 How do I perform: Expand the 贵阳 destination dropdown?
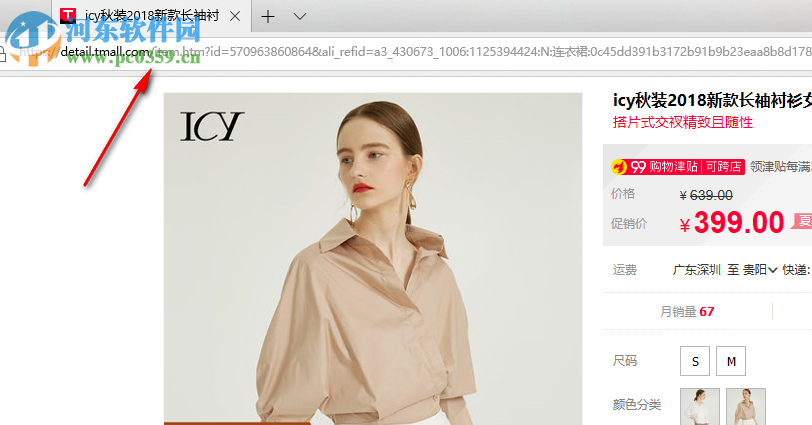pyautogui.click(x=760, y=270)
